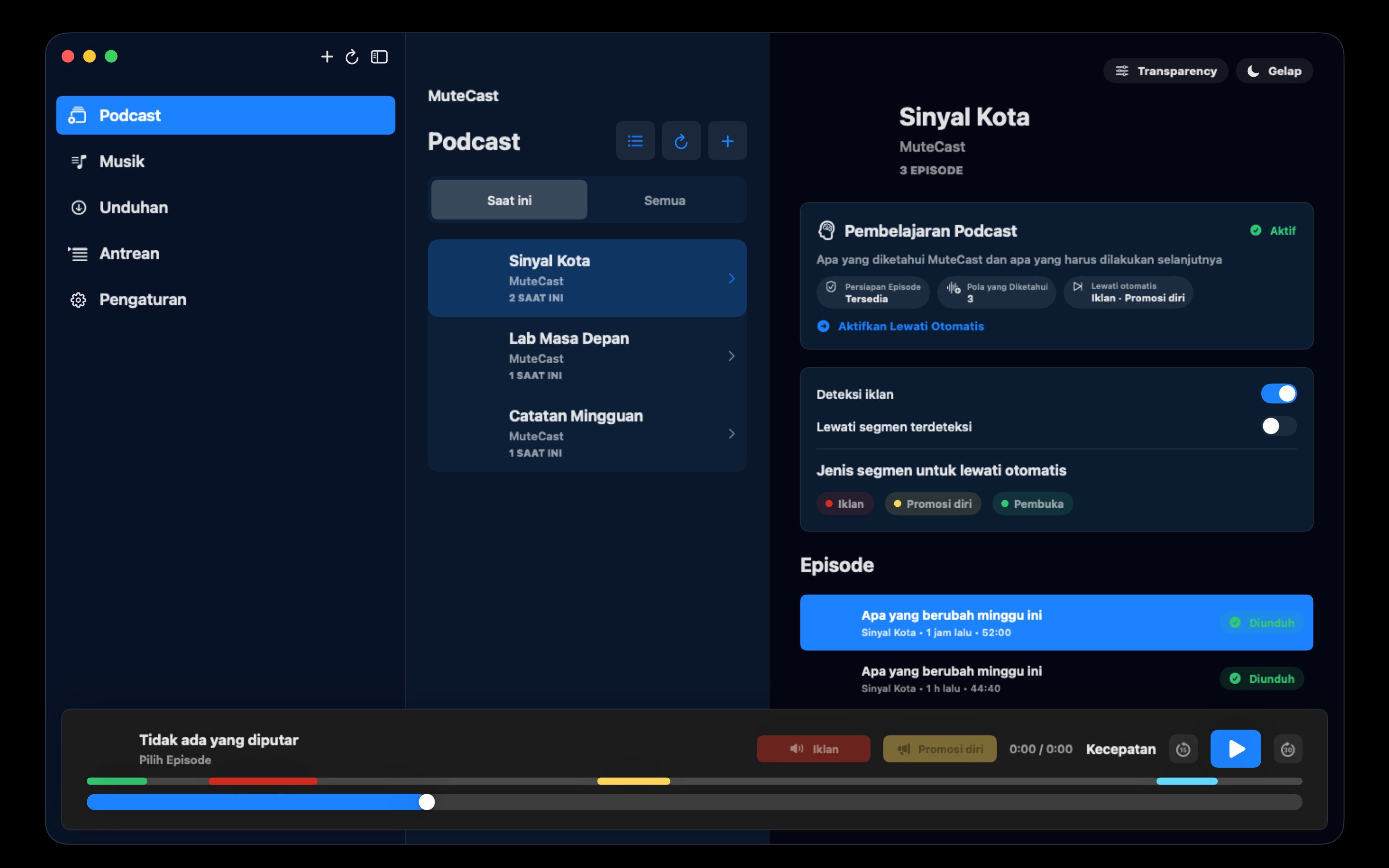Open the Antrean queue
The width and height of the screenshot is (1389, 868).
(225, 253)
